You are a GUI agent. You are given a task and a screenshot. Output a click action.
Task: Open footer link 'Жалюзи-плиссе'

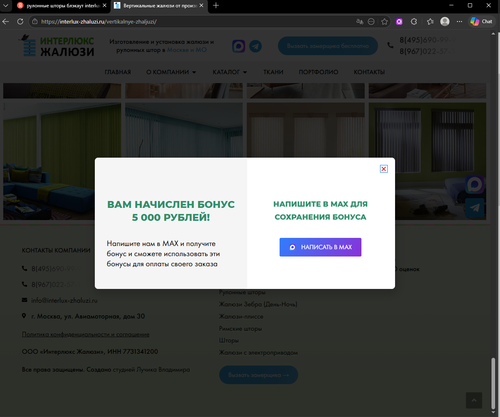tap(241, 316)
